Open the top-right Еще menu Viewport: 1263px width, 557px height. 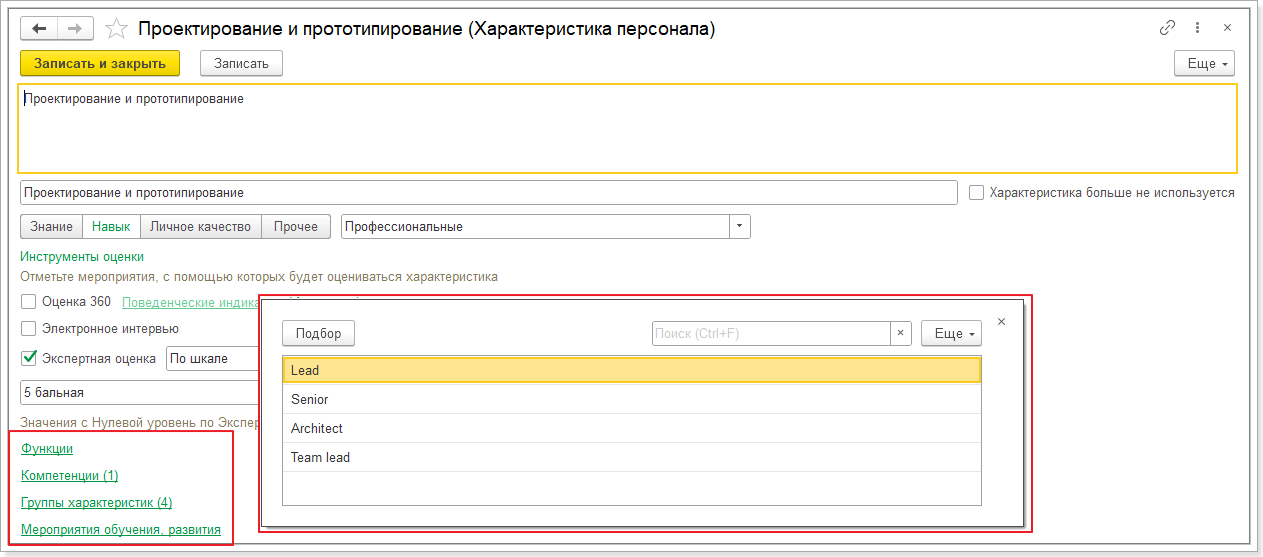(1204, 64)
